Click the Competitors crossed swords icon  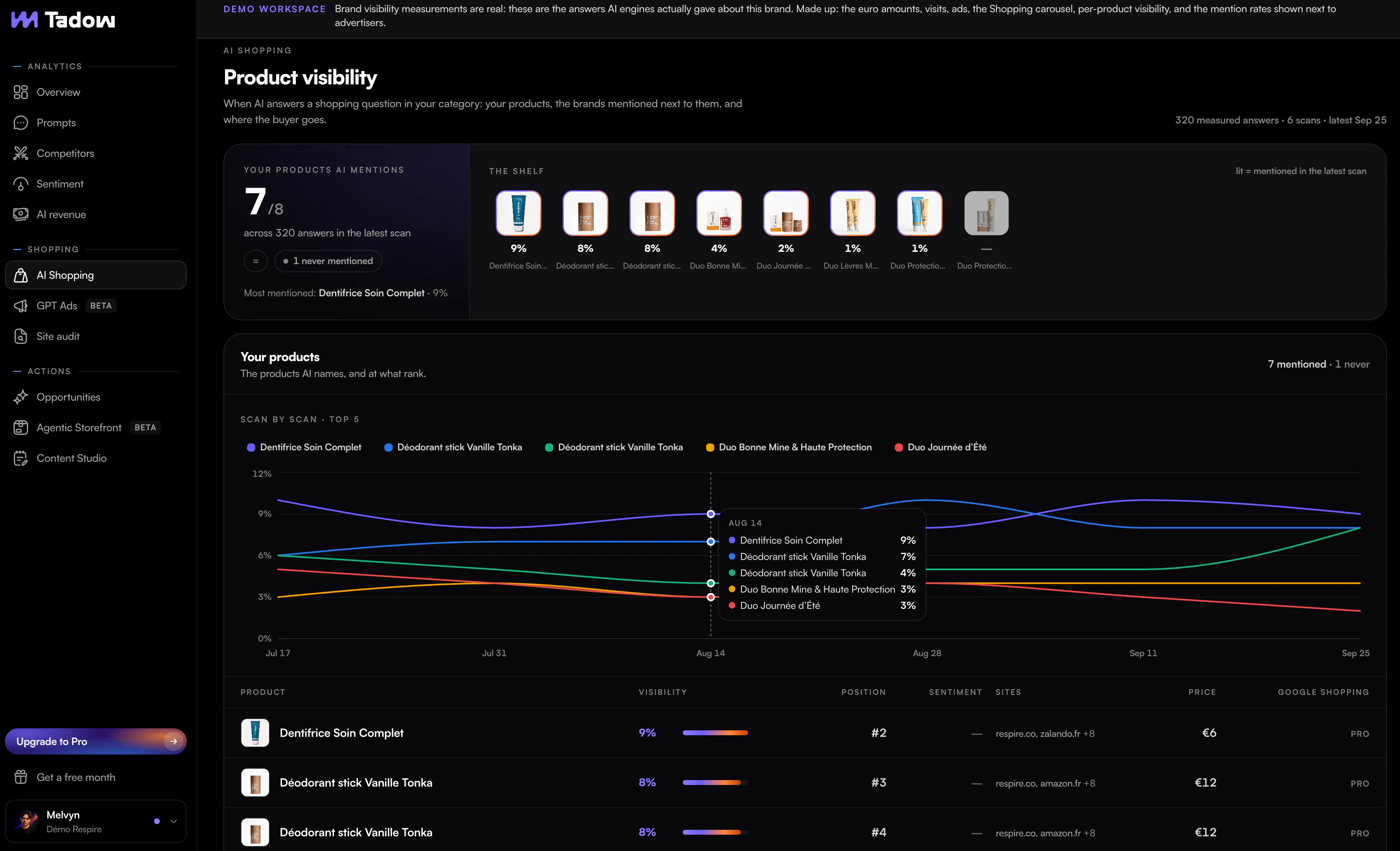(20, 153)
